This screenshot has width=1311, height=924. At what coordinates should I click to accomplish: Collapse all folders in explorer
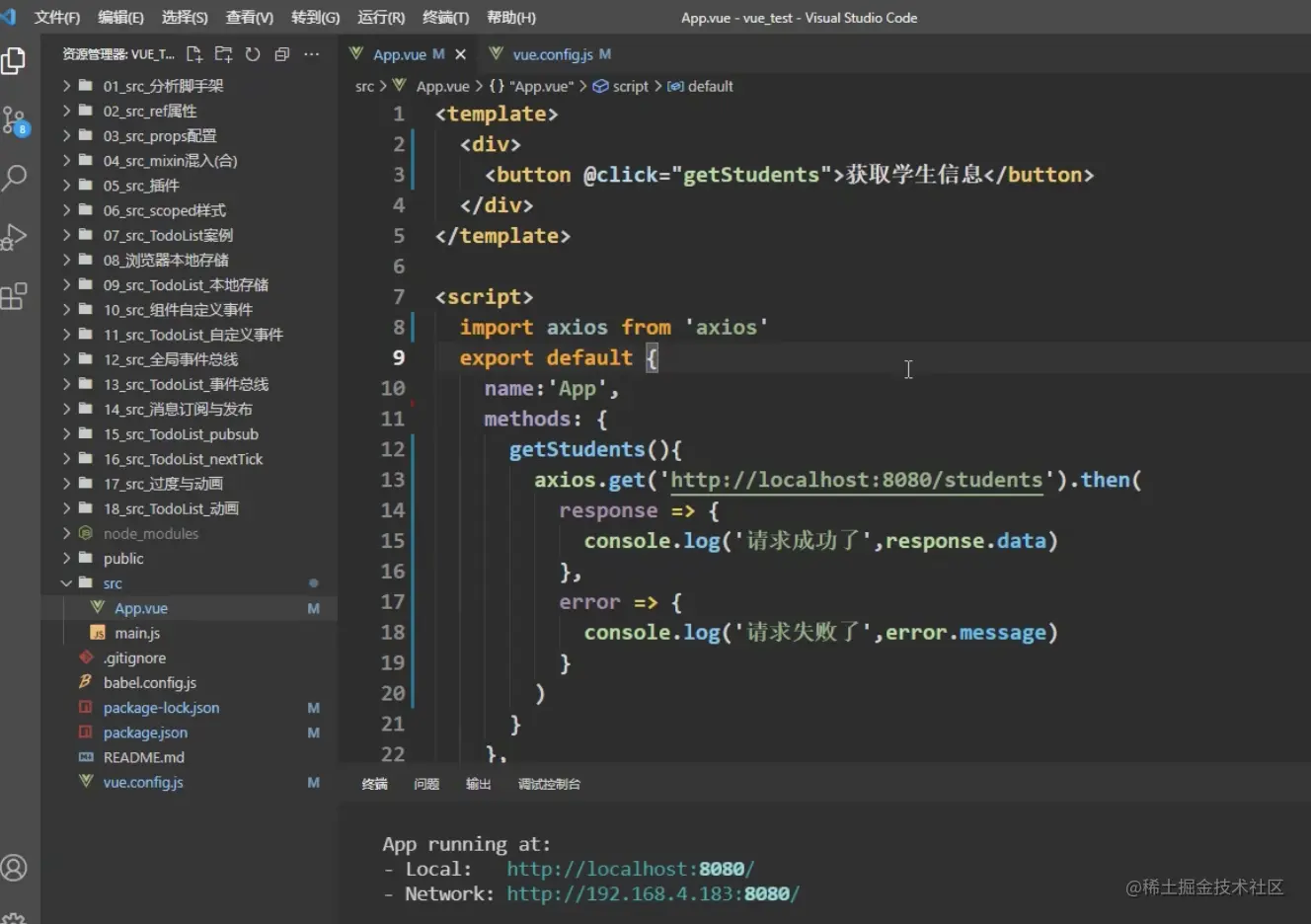pyautogui.click(x=282, y=54)
